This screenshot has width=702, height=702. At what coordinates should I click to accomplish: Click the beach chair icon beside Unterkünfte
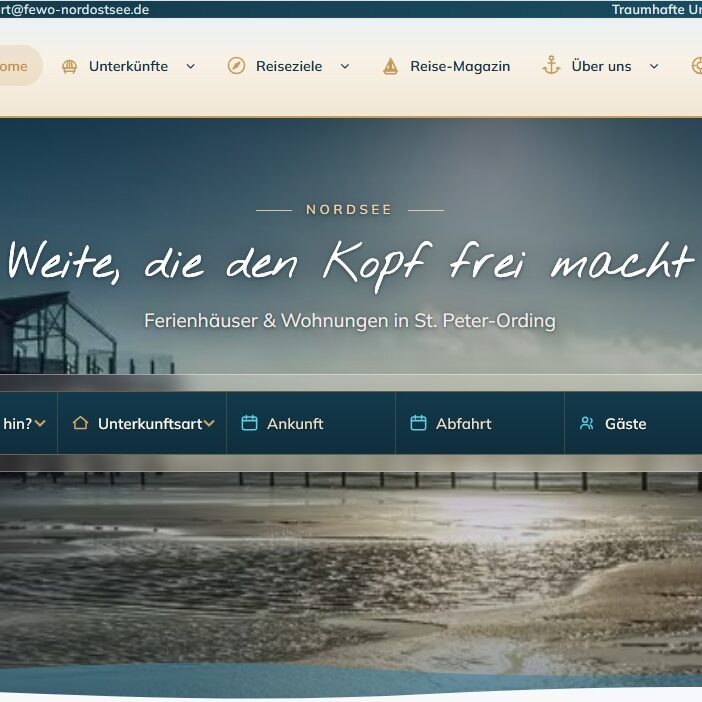69,66
